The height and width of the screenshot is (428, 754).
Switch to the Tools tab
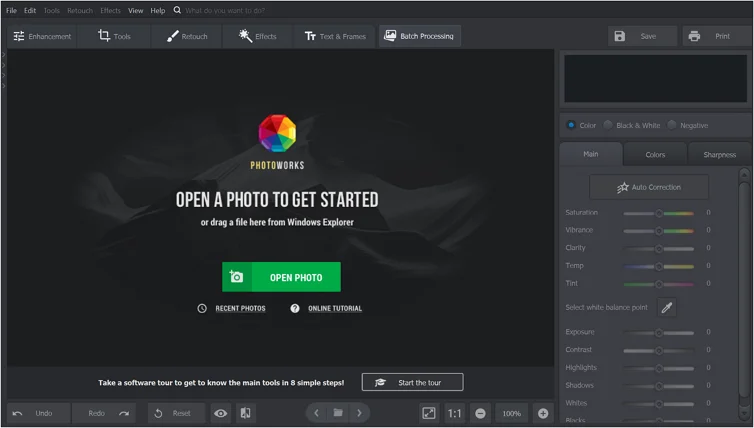114,37
